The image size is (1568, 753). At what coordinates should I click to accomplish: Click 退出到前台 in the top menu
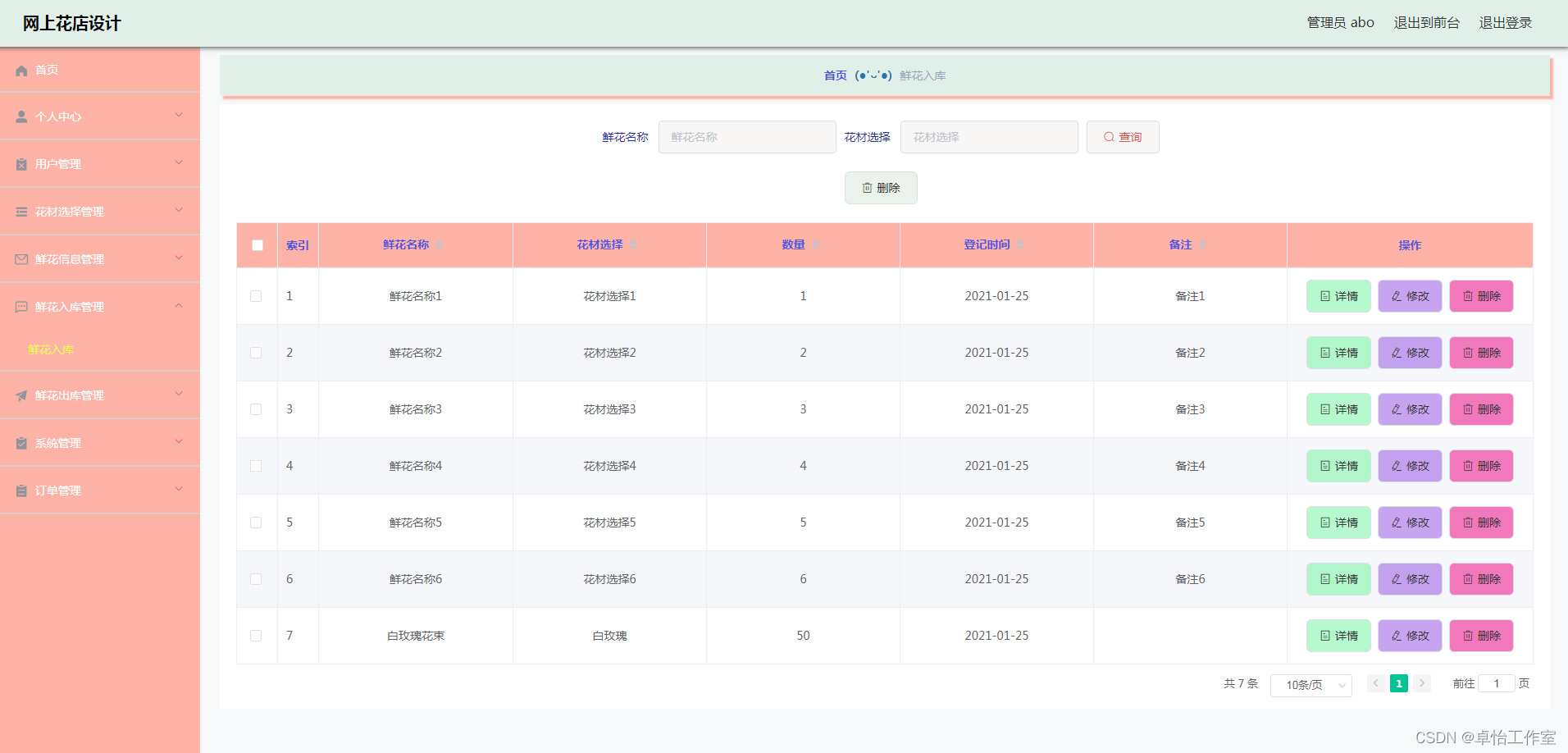click(x=1427, y=22)
